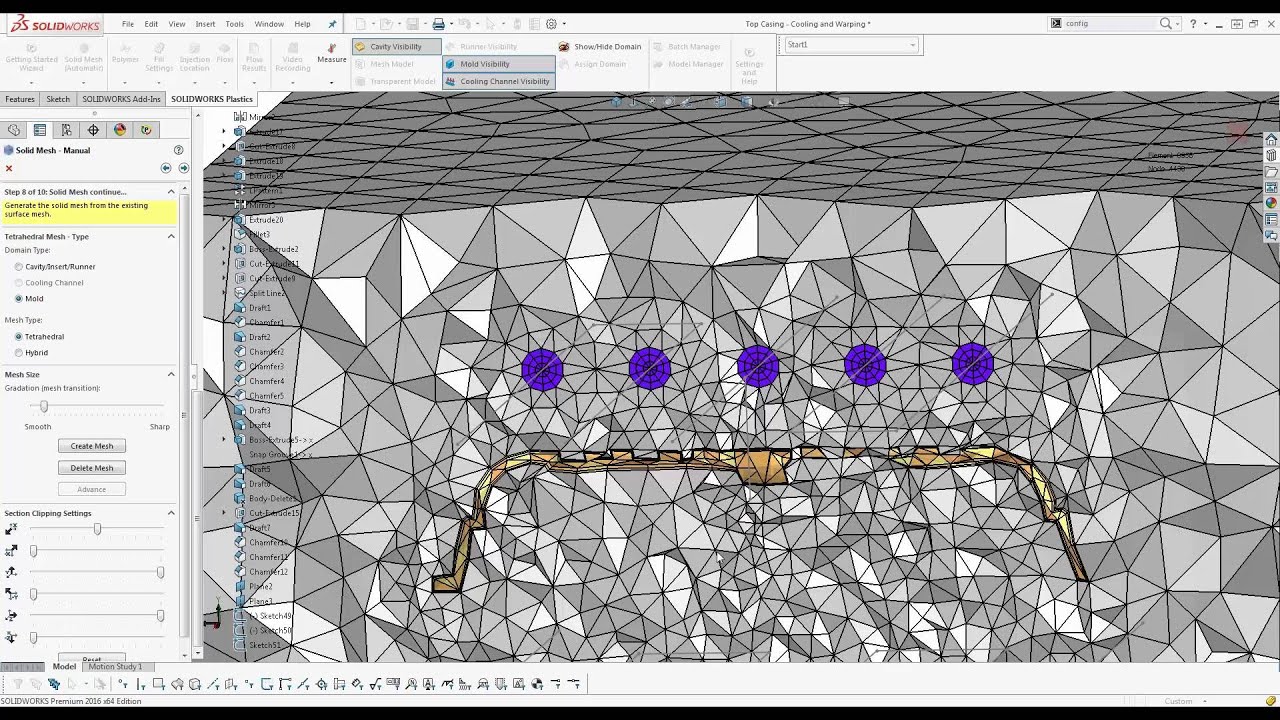This screenshot has height=720, width=1280.
Task: Open View Palette icon in task pane
Action: point(1271,188)
